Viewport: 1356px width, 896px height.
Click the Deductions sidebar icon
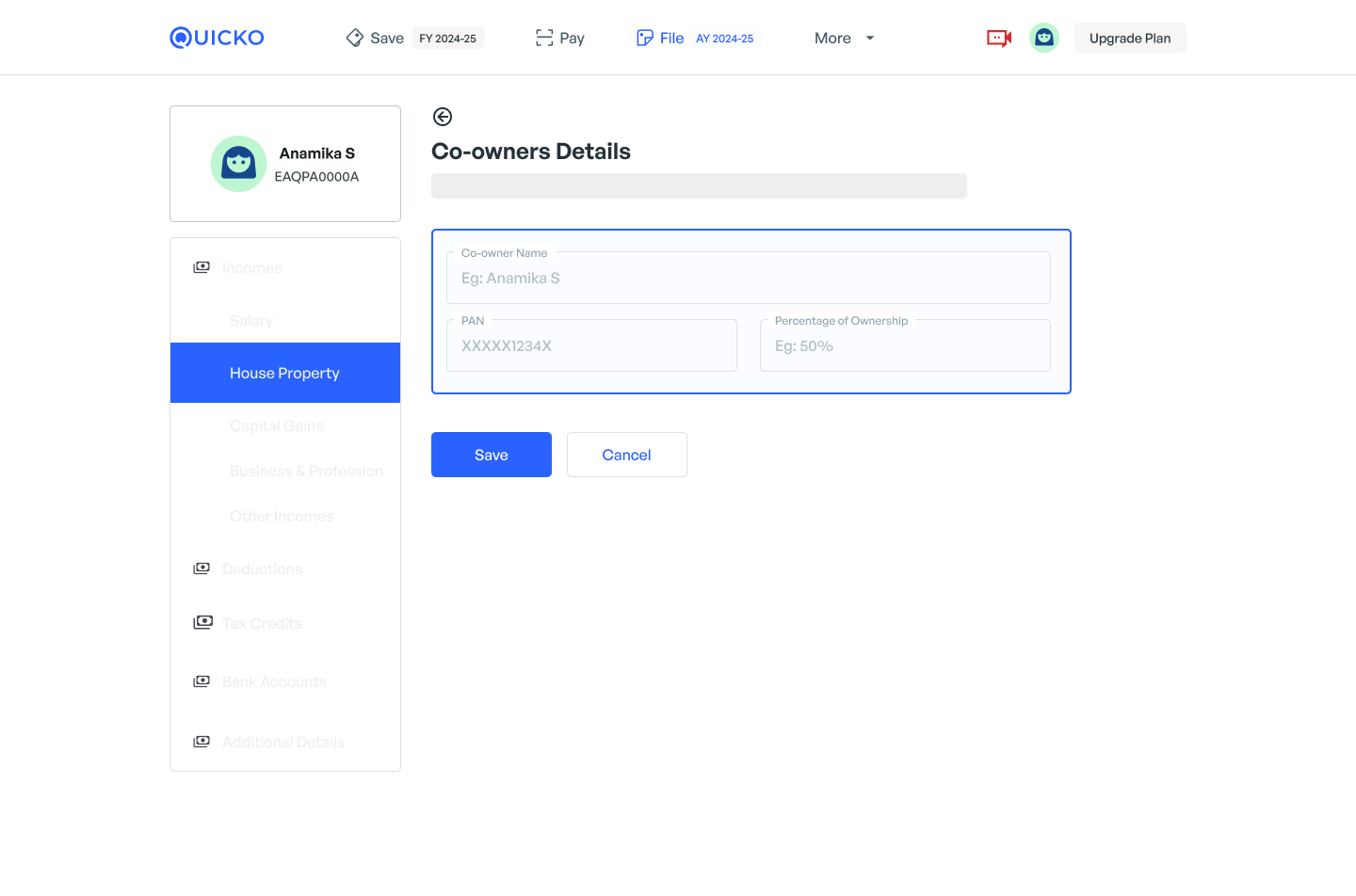(x=202, y=568)
